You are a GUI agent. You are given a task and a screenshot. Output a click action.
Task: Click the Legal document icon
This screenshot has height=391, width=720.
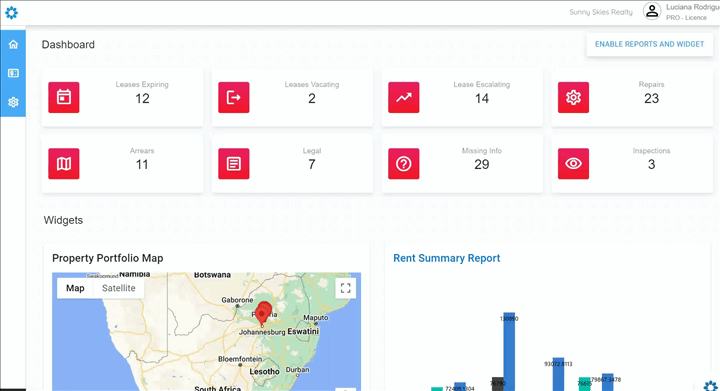[234, 163]
